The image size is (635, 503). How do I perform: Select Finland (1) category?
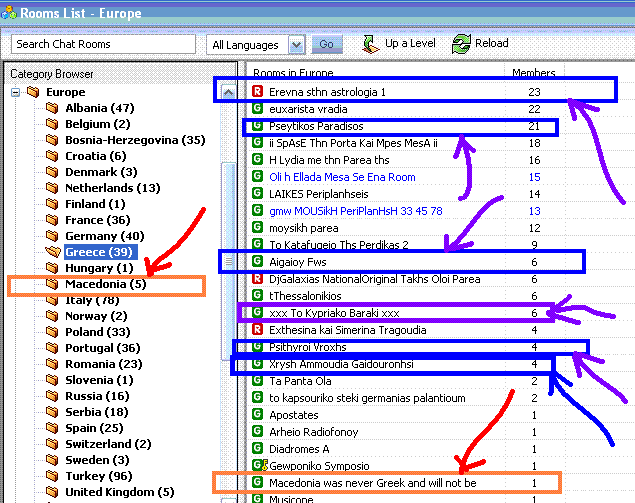pos(95,204)
